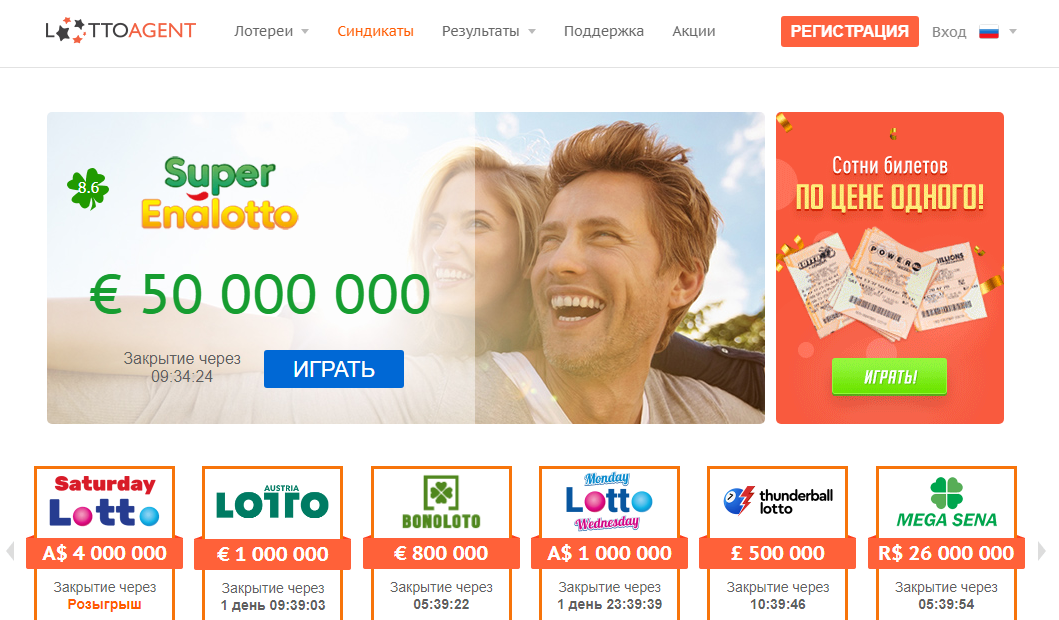Expand the Лотереи dropdown menu
The height and width of the screenshot is (620, 1059).
271,31
